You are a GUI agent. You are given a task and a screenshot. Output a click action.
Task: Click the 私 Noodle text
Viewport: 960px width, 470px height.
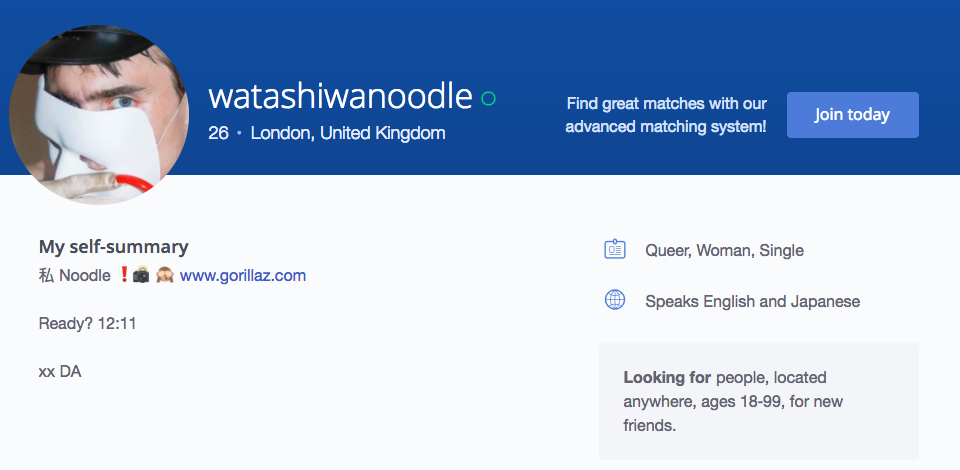[75, 275]
